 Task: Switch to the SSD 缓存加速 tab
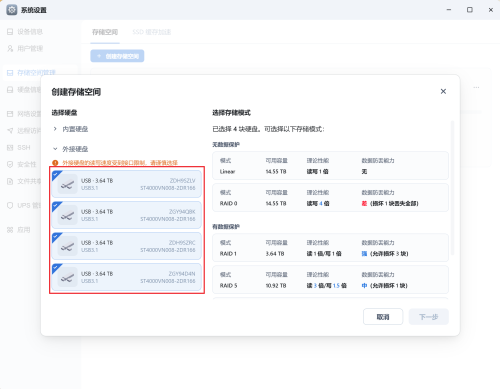152,32
